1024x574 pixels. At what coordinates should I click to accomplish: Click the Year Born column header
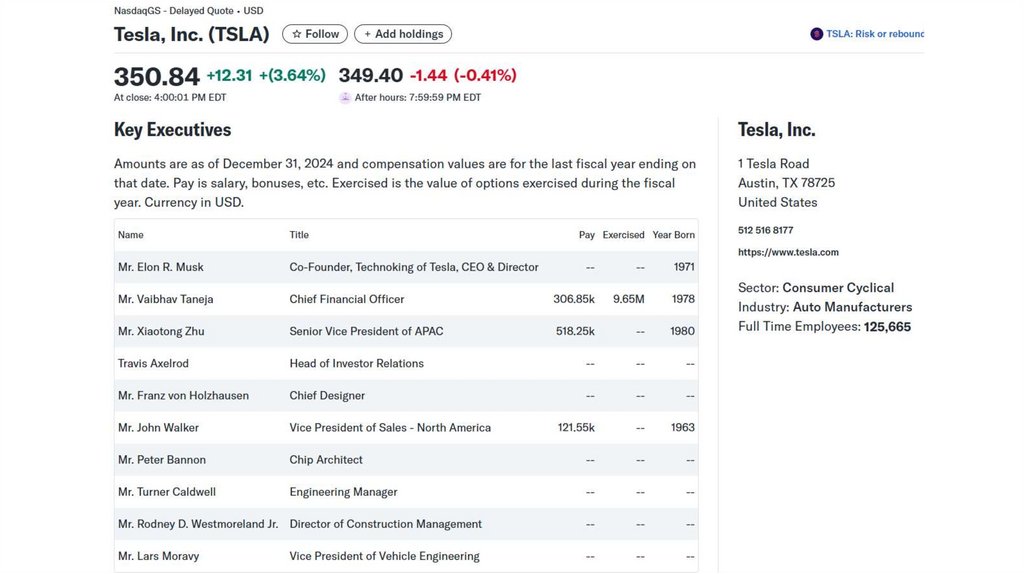(673, 235)
